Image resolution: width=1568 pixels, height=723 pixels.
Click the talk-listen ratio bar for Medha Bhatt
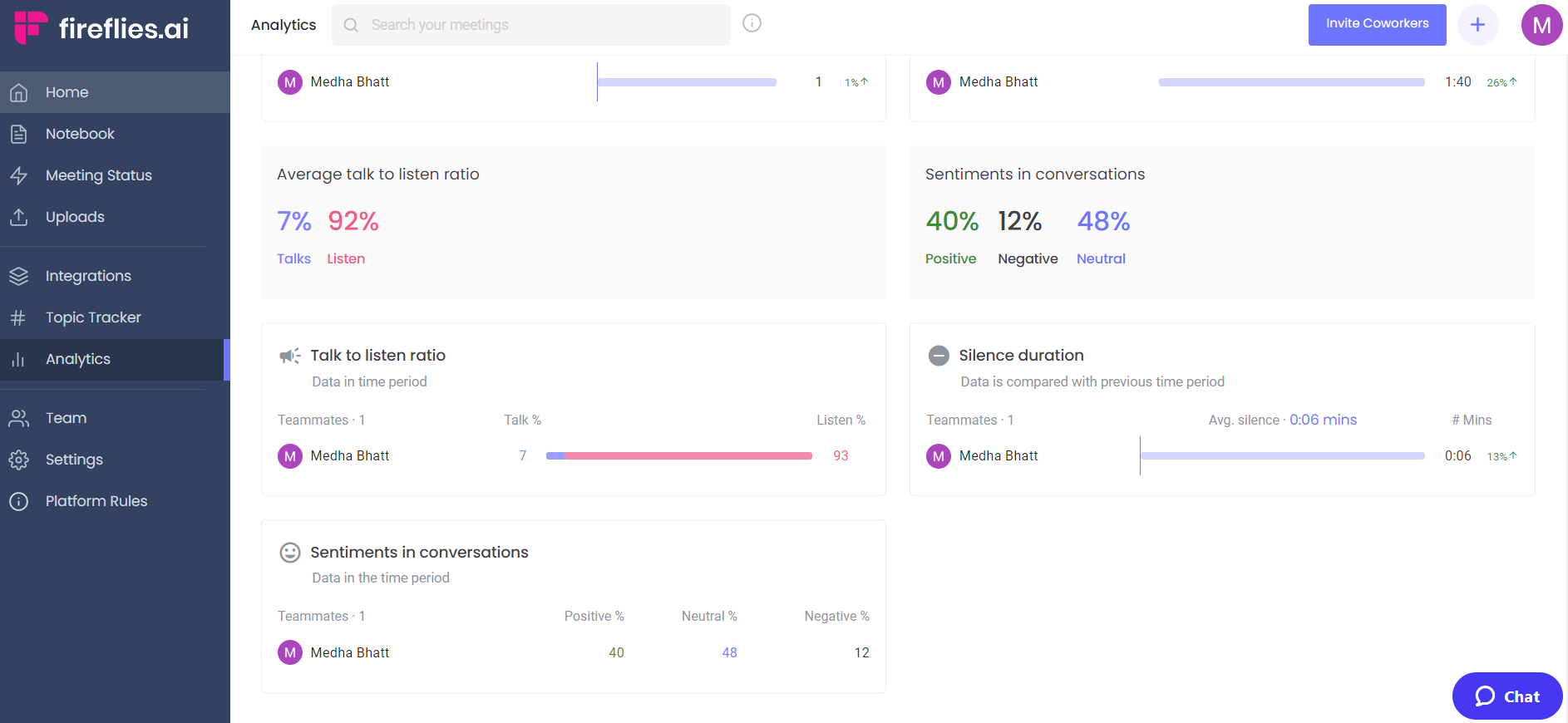click(x=678, y=455)
